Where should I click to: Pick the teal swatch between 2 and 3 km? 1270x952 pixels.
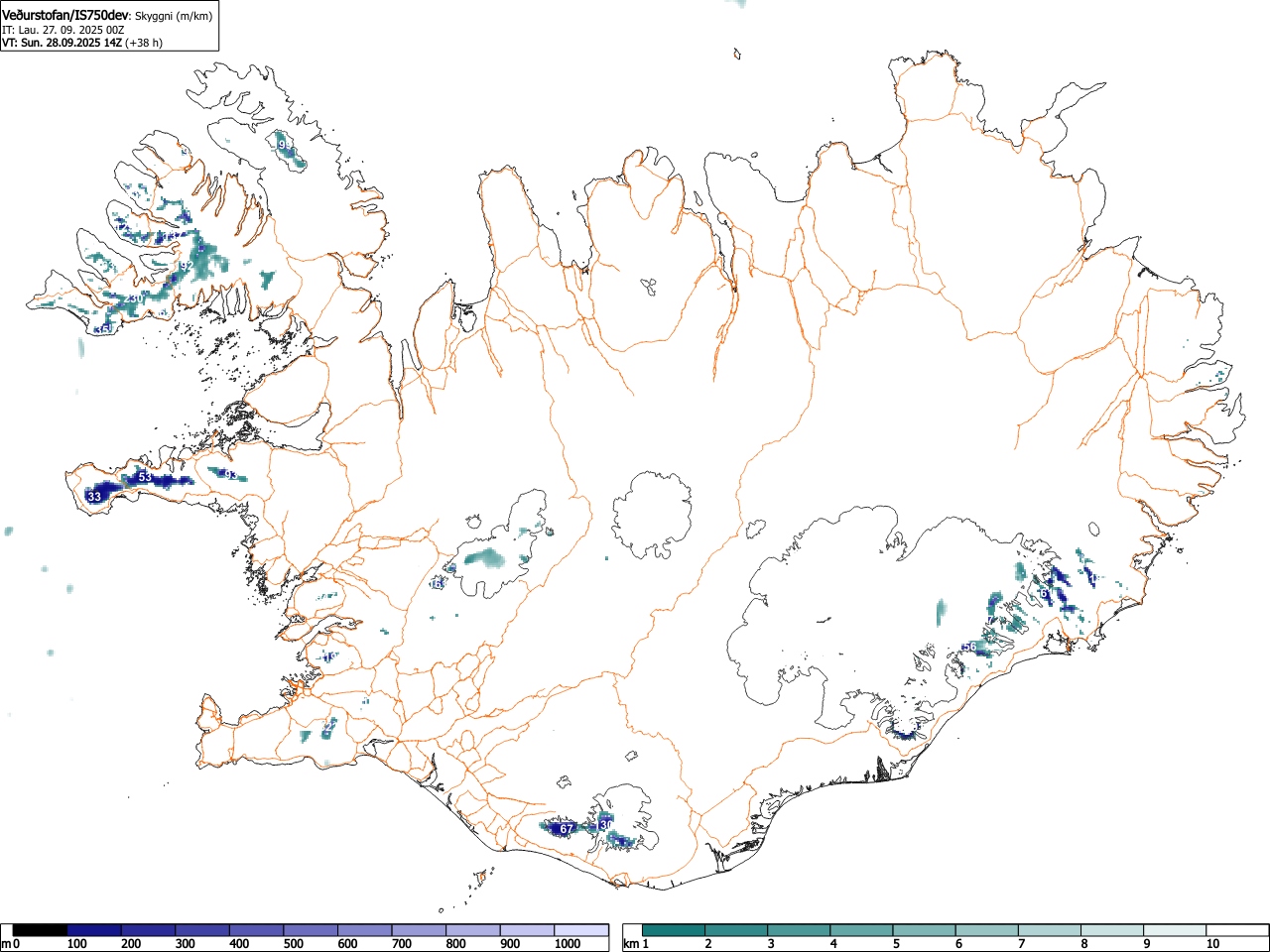736,930
